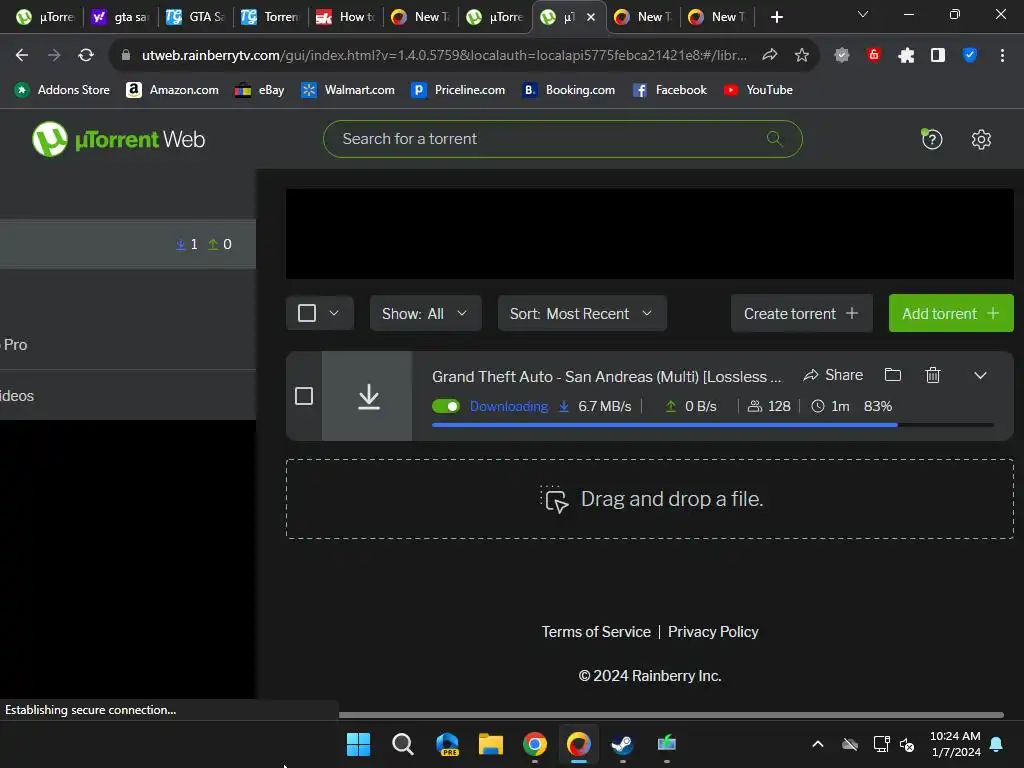
Task: Open the Show: All filter dropdown
Action: click(425, 313)
